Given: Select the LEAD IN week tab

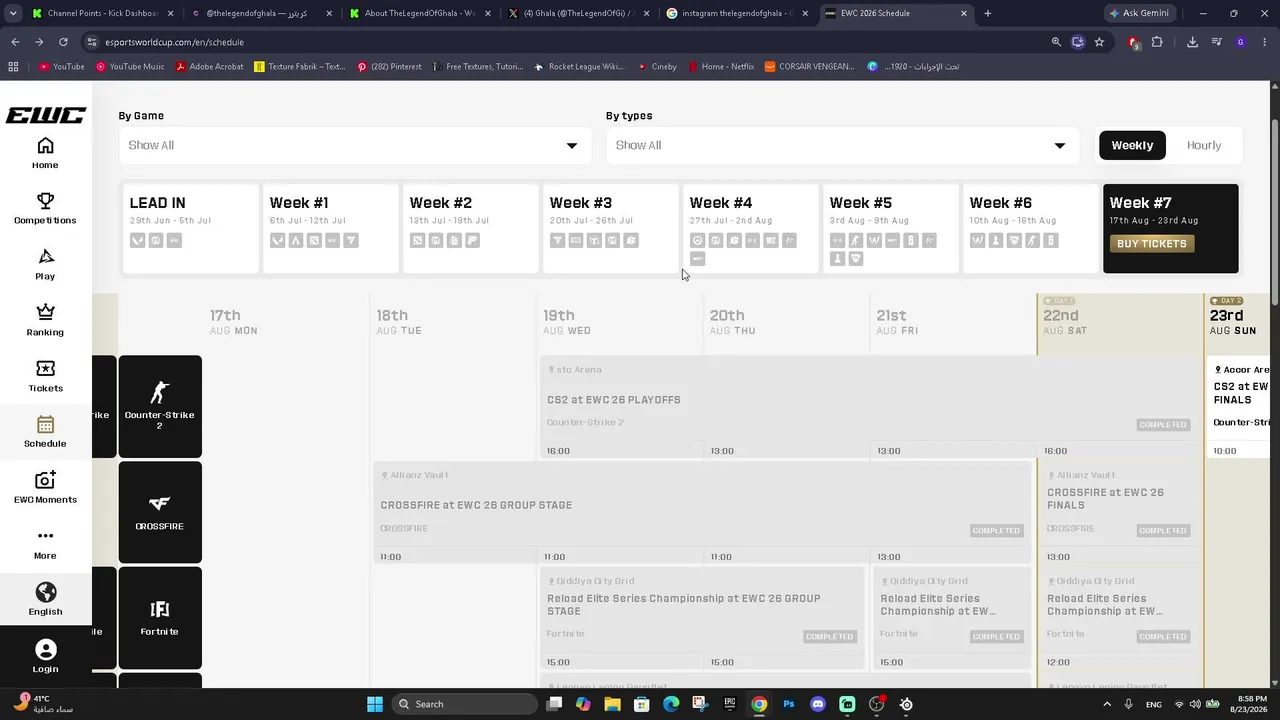Looking at the screenshot, I should coord(190,228).
